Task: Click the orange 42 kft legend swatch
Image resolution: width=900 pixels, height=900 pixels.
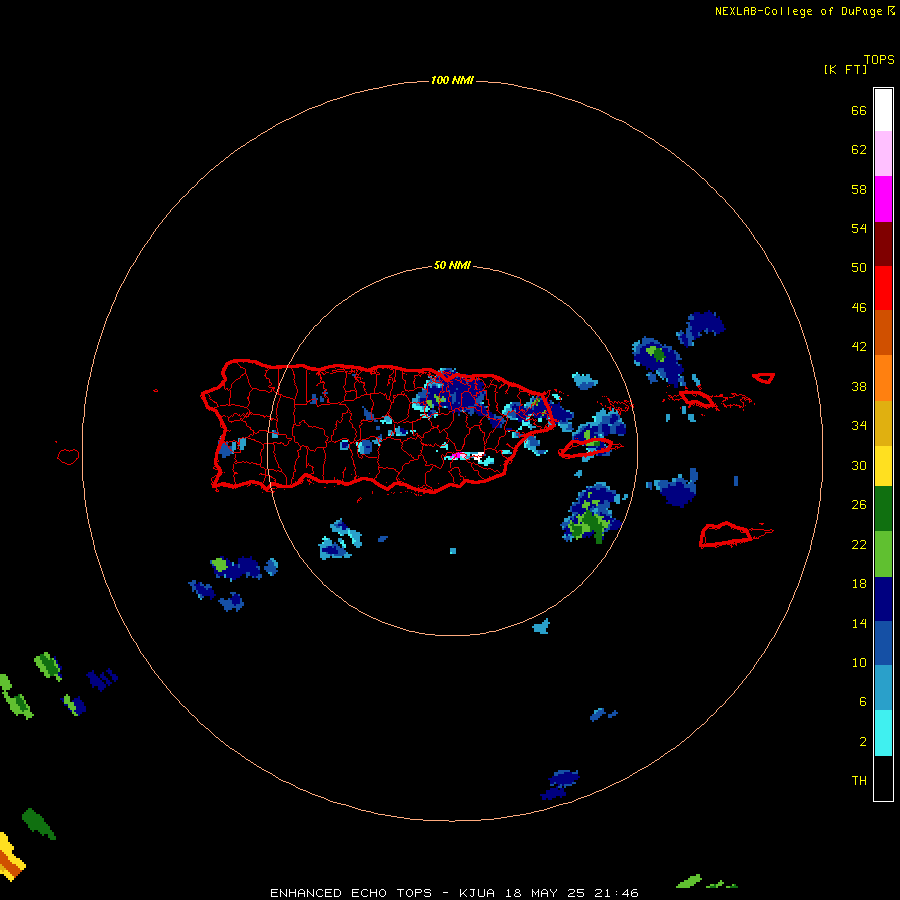Action: point(883,377)
